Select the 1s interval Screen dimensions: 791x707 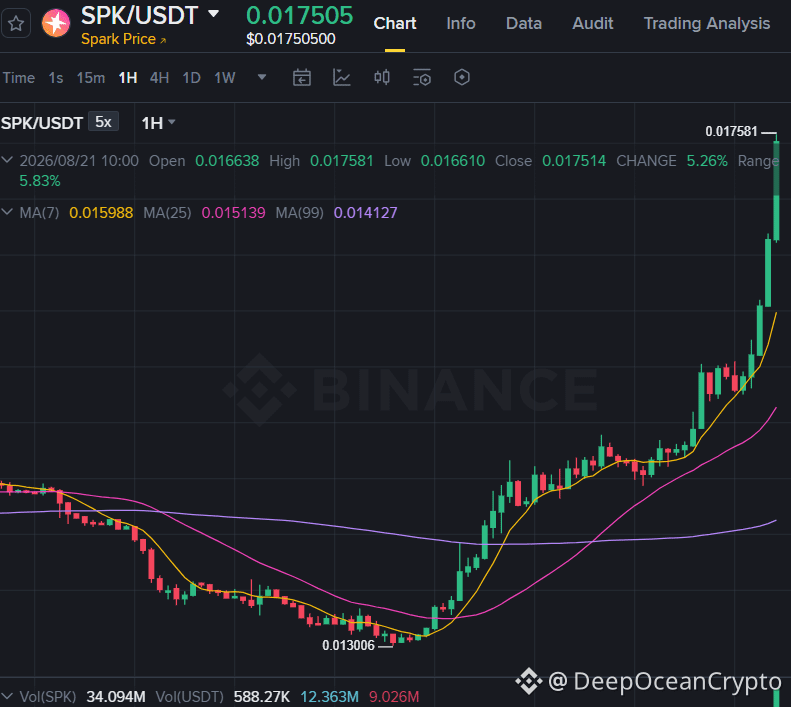tap(55, 78)
